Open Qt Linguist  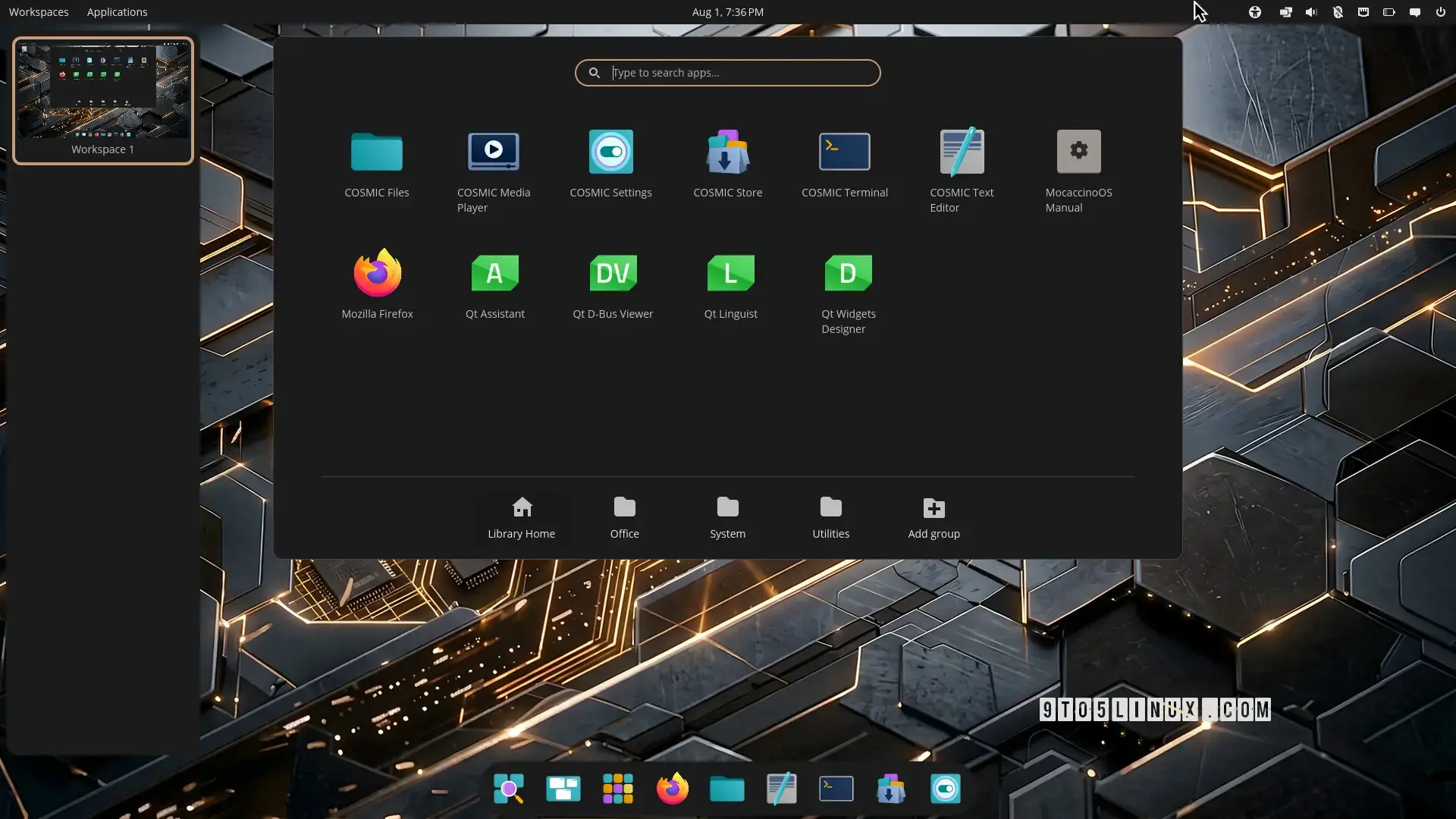(x=730, y=285)
